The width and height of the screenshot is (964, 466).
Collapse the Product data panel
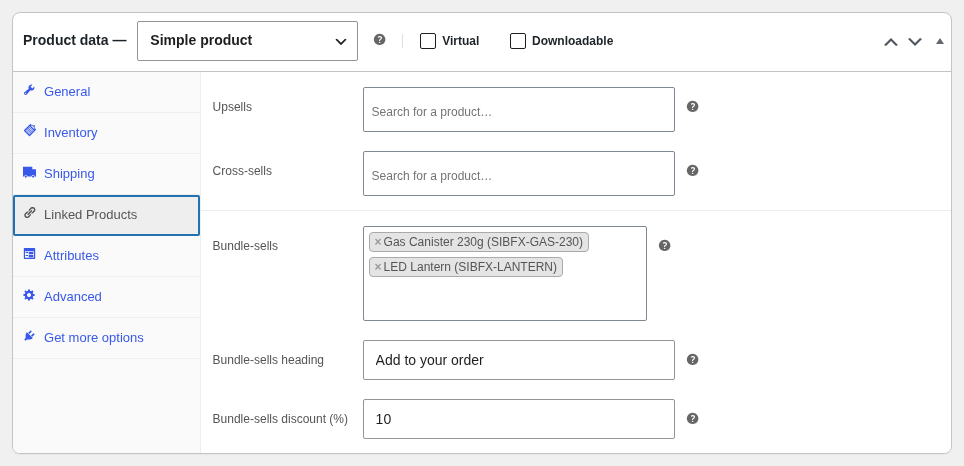[x=939, y=41]
